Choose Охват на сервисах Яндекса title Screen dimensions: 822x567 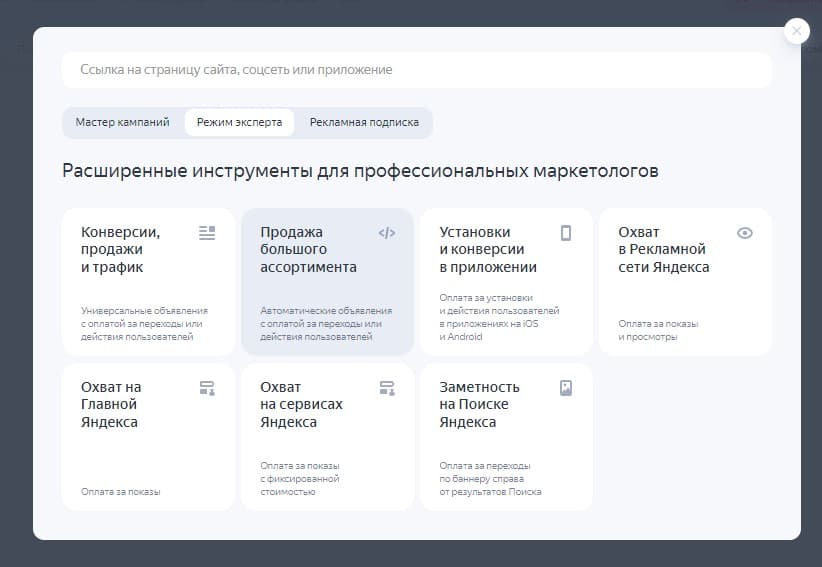click(301, 405)
